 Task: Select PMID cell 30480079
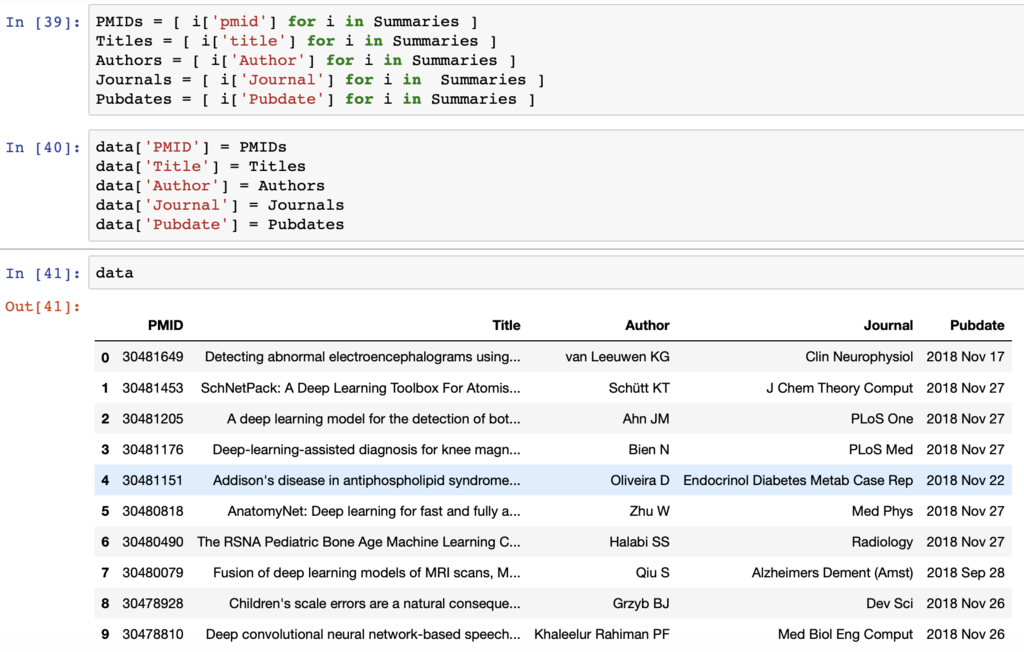[153, 572]
